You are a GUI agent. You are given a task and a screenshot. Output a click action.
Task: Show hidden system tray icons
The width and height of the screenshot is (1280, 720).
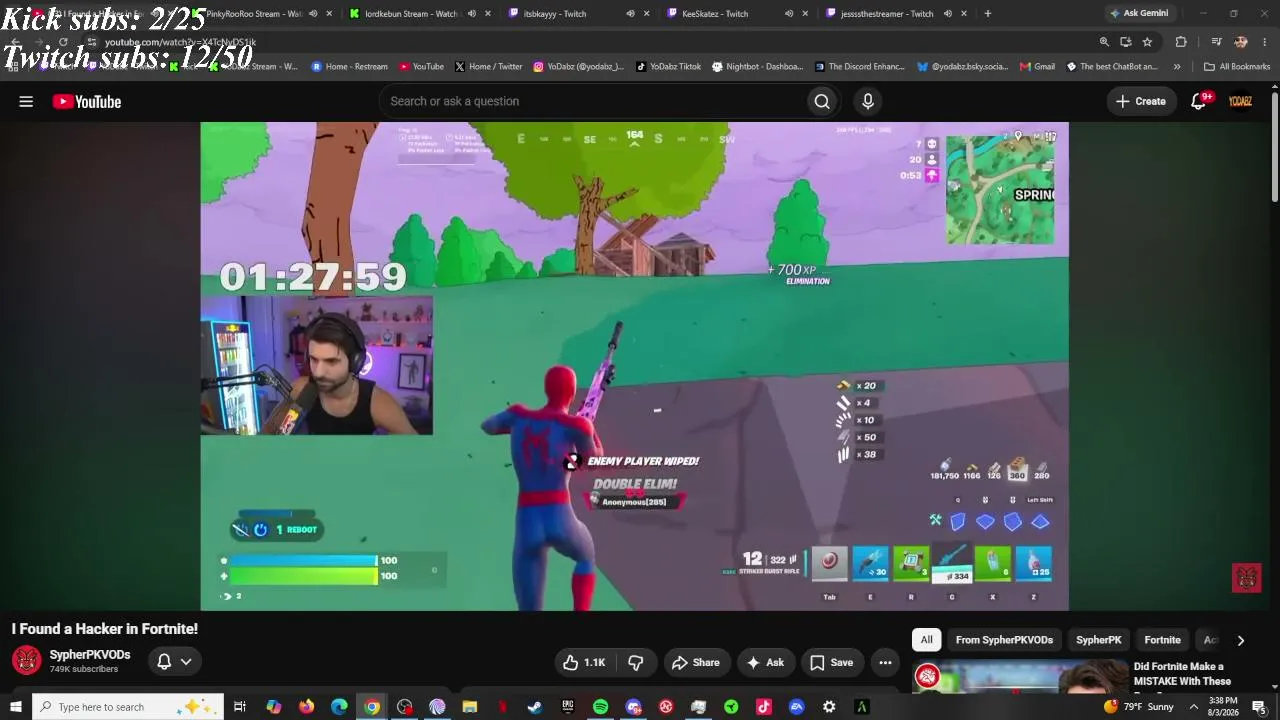[1193, 707]
